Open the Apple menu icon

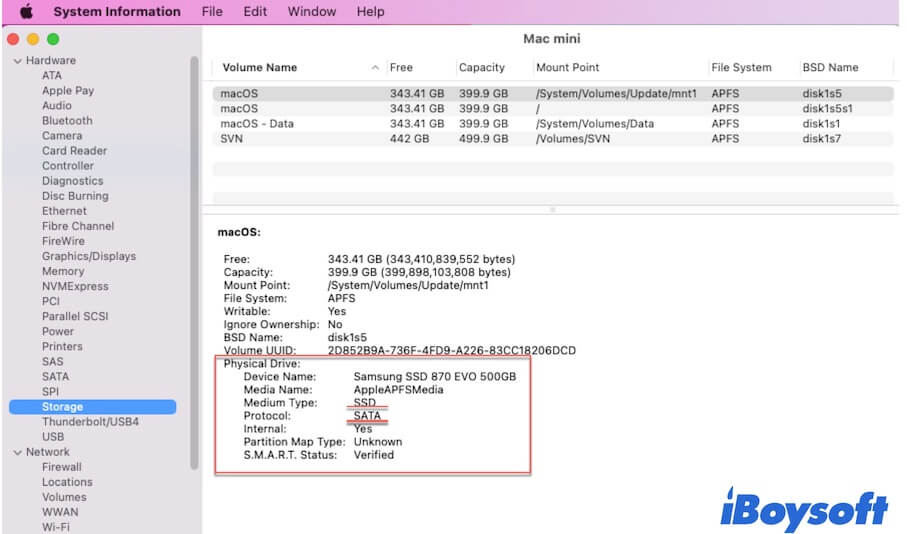26,12
